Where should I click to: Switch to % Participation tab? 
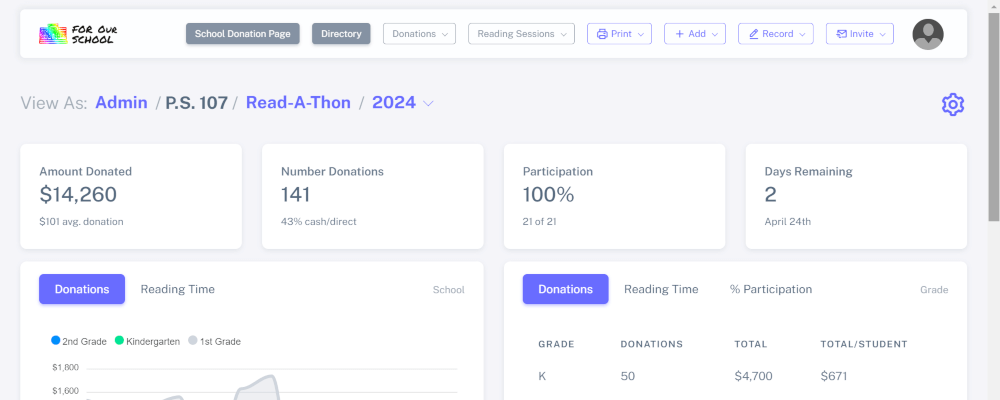pyautogui.click(x=770, y=289)
